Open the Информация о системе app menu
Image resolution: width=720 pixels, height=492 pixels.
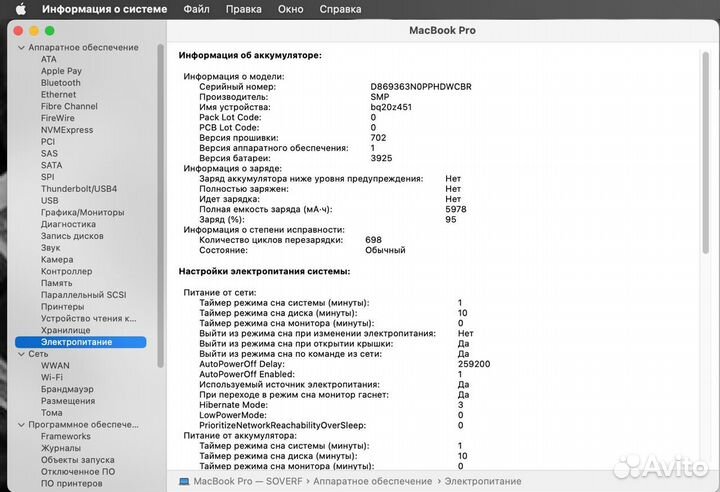pos(105,9)
